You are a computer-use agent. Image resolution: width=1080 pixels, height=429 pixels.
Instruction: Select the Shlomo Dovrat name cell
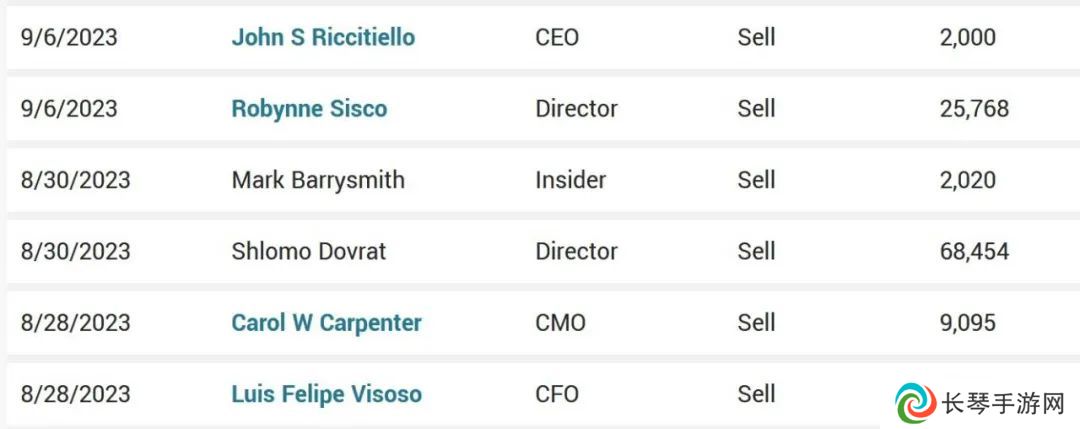tap(309, 251)
